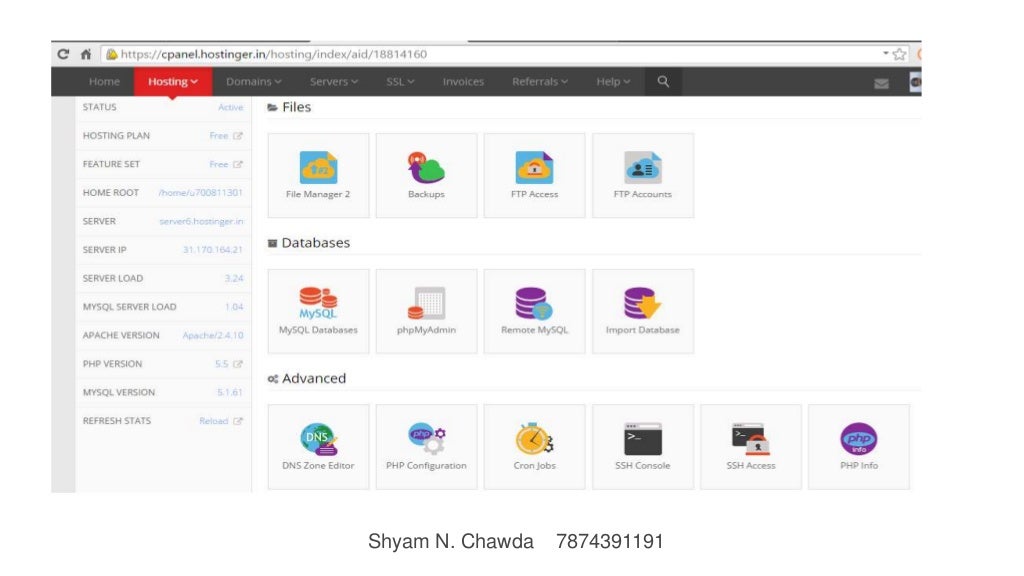Open PHP Configuration

point(426,447)
